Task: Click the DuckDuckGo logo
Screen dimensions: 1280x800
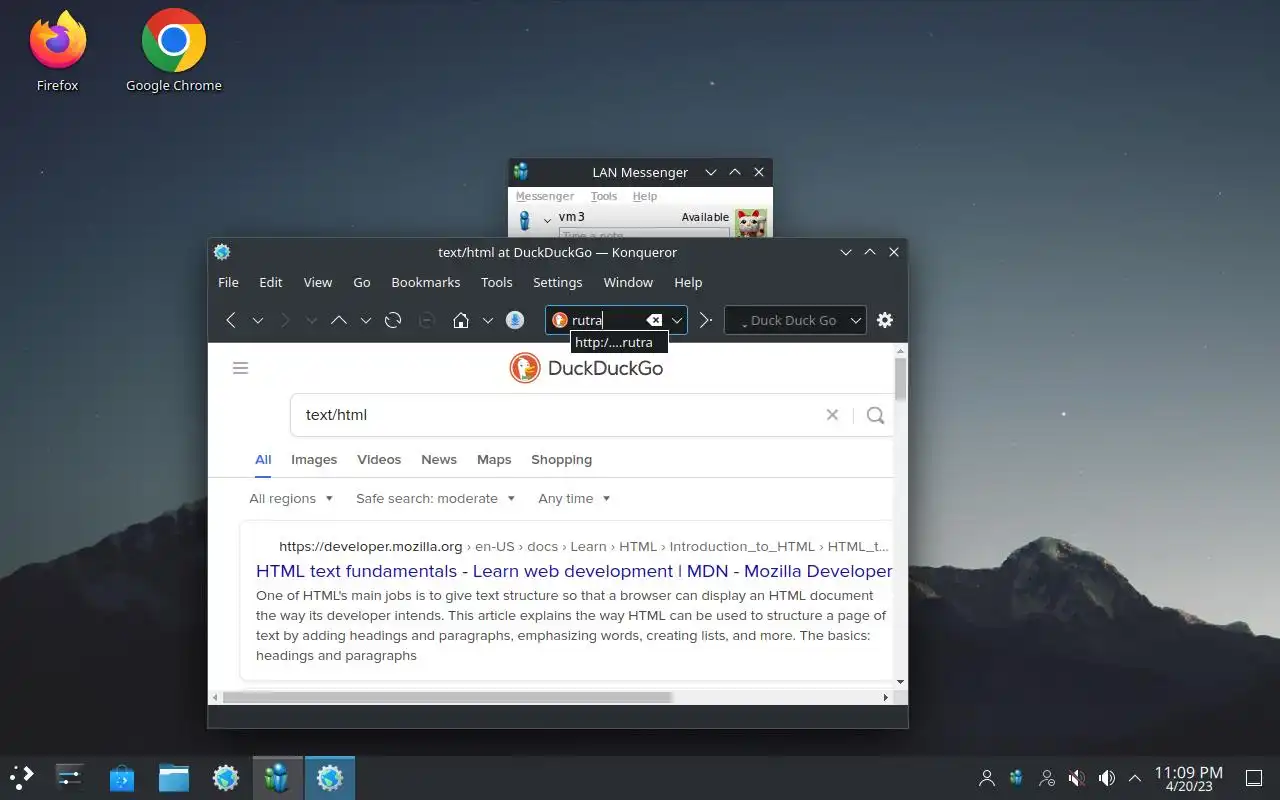Action: click(586, 368)
